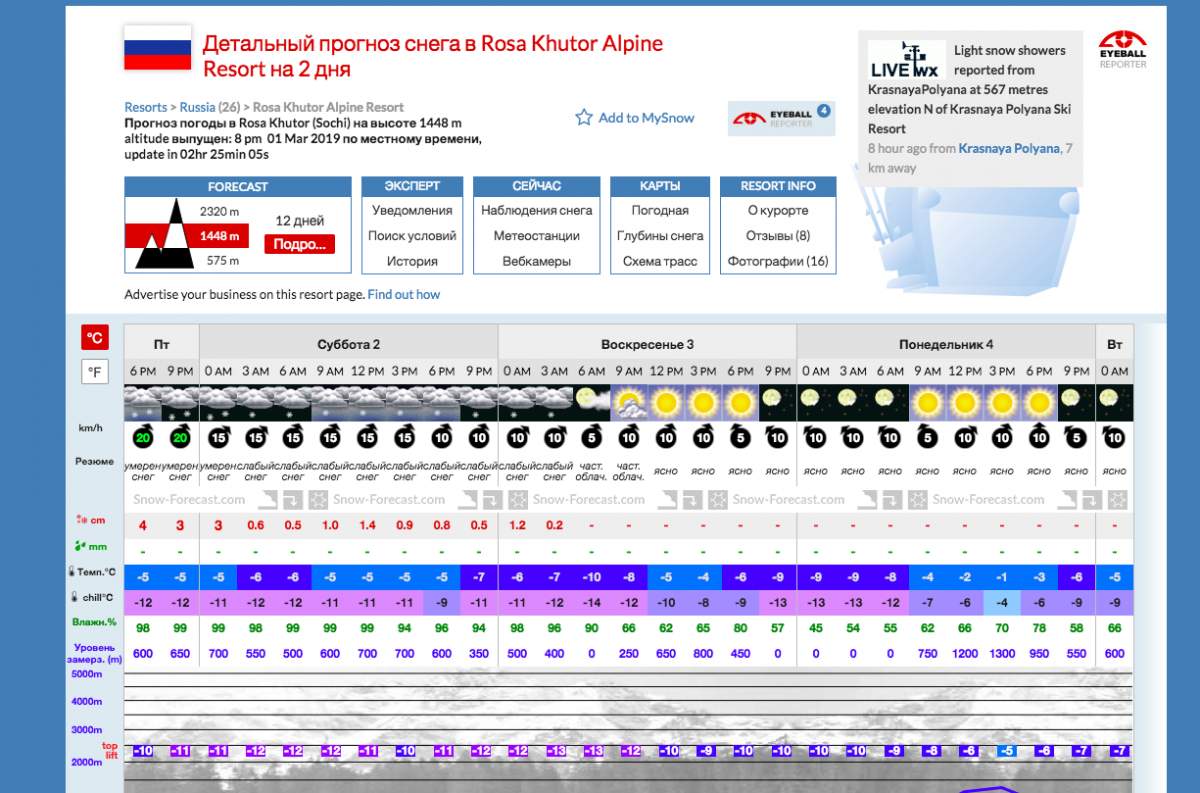Screen dimensions: 1200x793
Task: Click Sunday 6 PM wind icon showing 5
Action: click(740, 437)
